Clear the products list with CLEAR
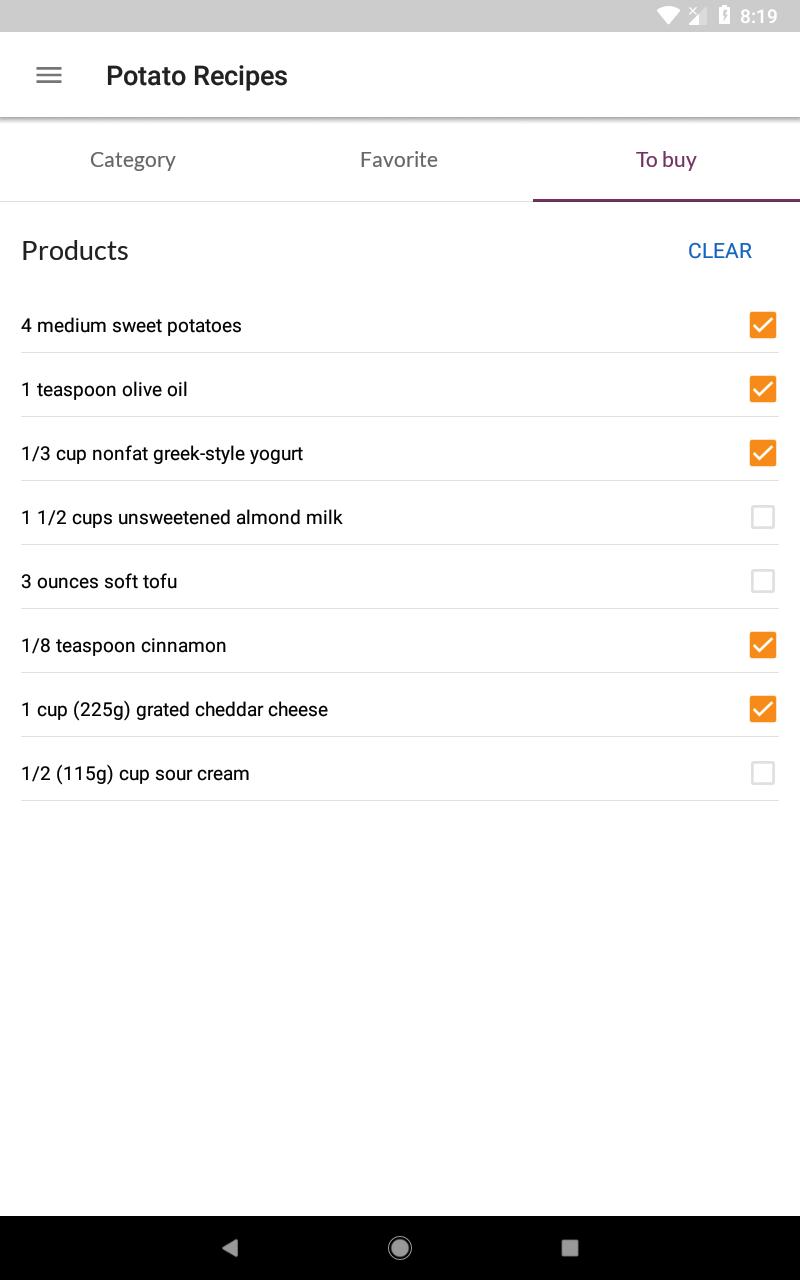Screen dimensions: 800x1280 720,251
